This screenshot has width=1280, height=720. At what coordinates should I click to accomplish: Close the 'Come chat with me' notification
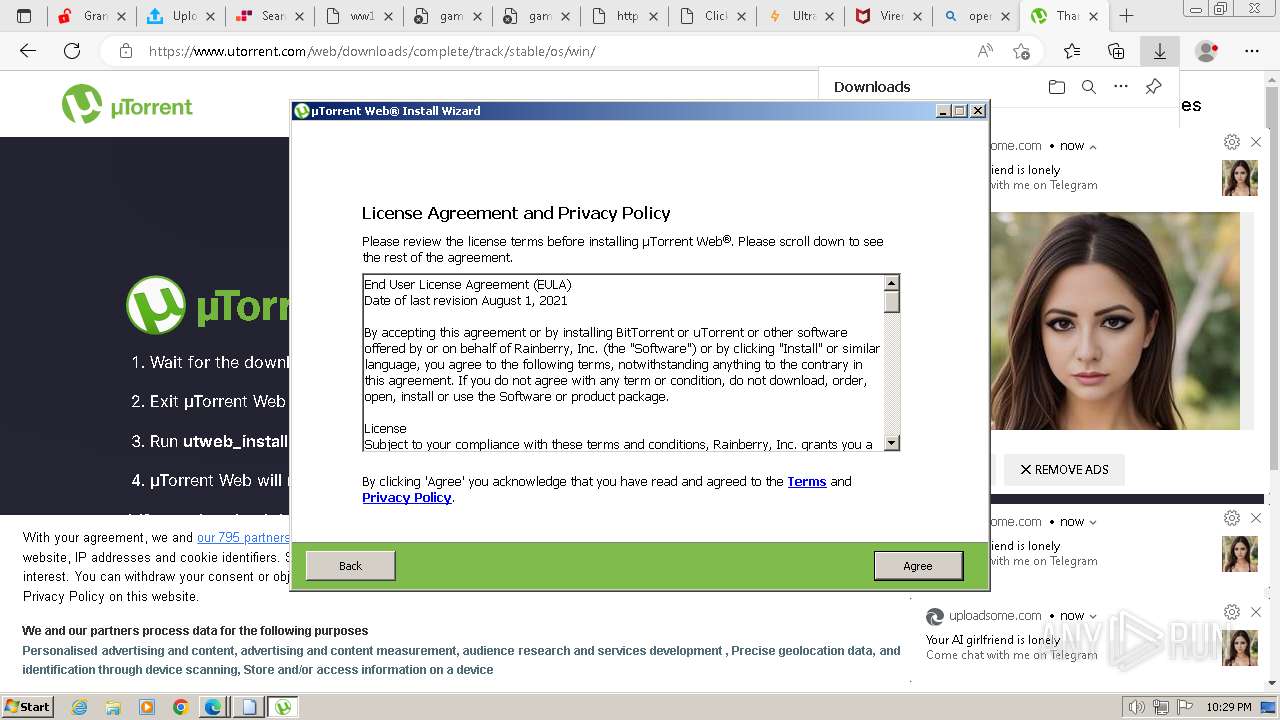coord(1256,612)
